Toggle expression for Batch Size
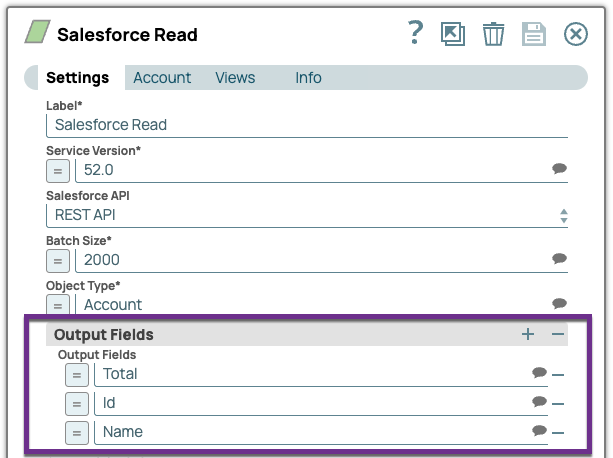Screen dimensions: 613x458 (58, 261)
